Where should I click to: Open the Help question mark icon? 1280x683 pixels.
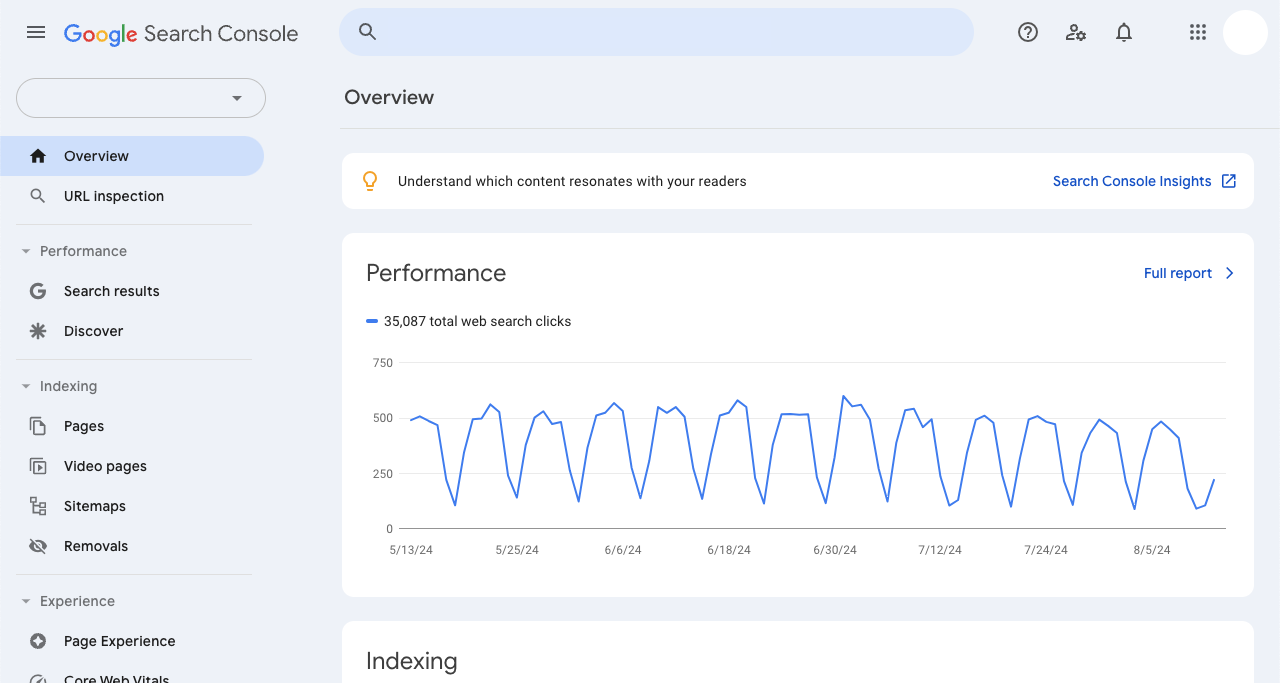(1028, 32)
